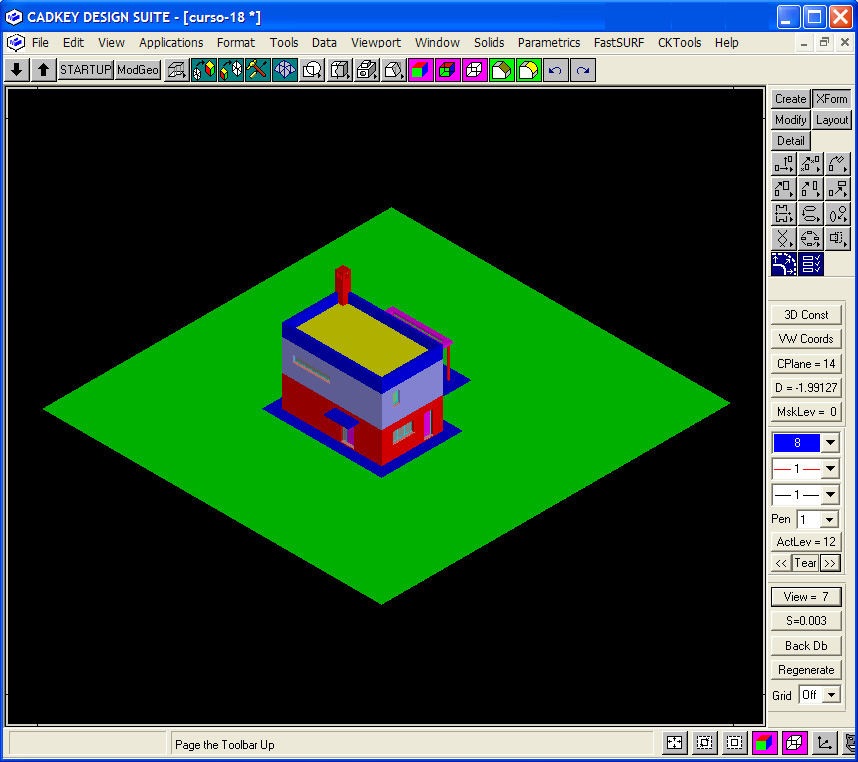
Task: Click the Redo arrow in the toolbar
Action: click(x=582, y=70)
